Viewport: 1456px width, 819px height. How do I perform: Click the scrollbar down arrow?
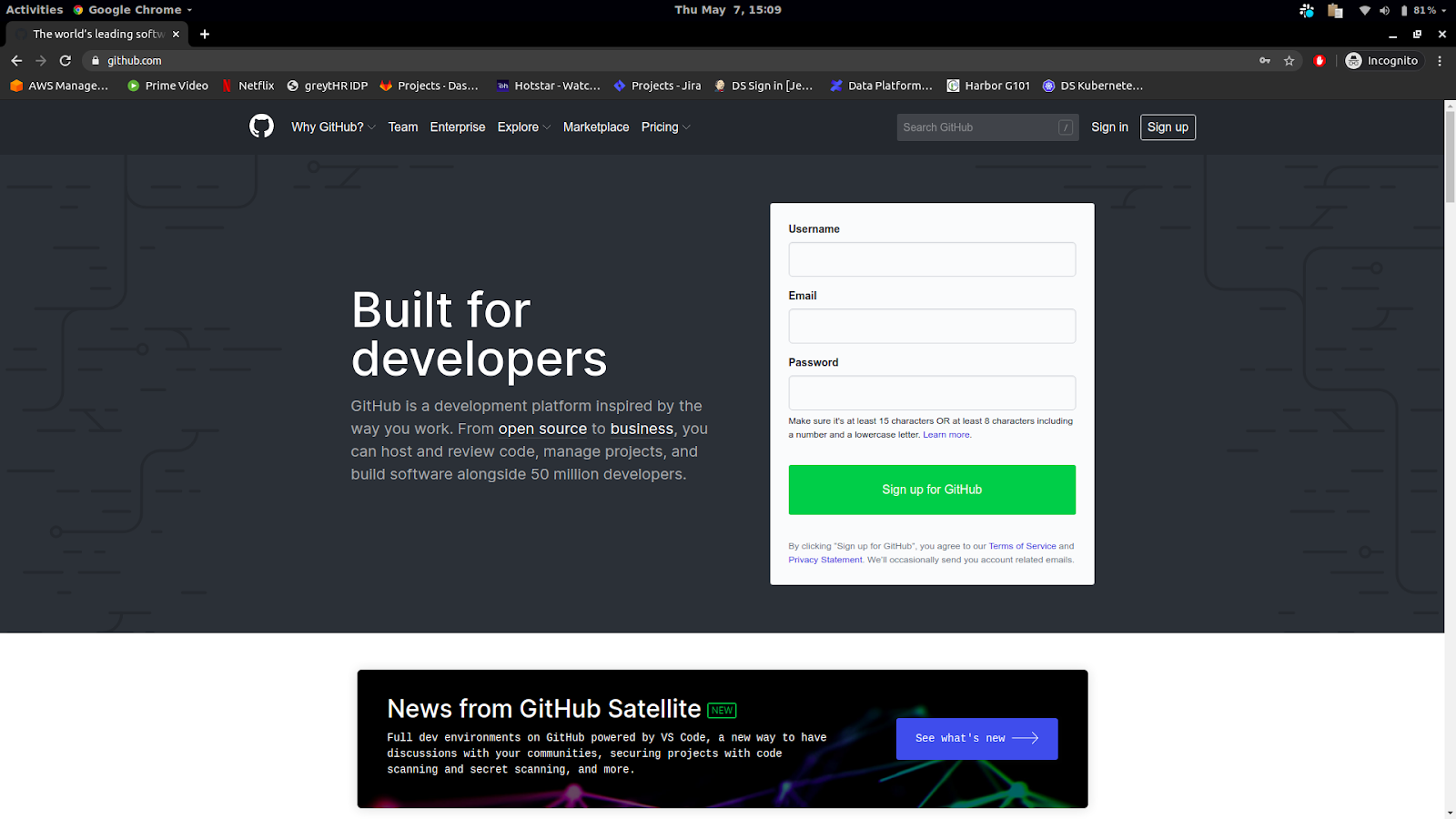[1450, 813]
